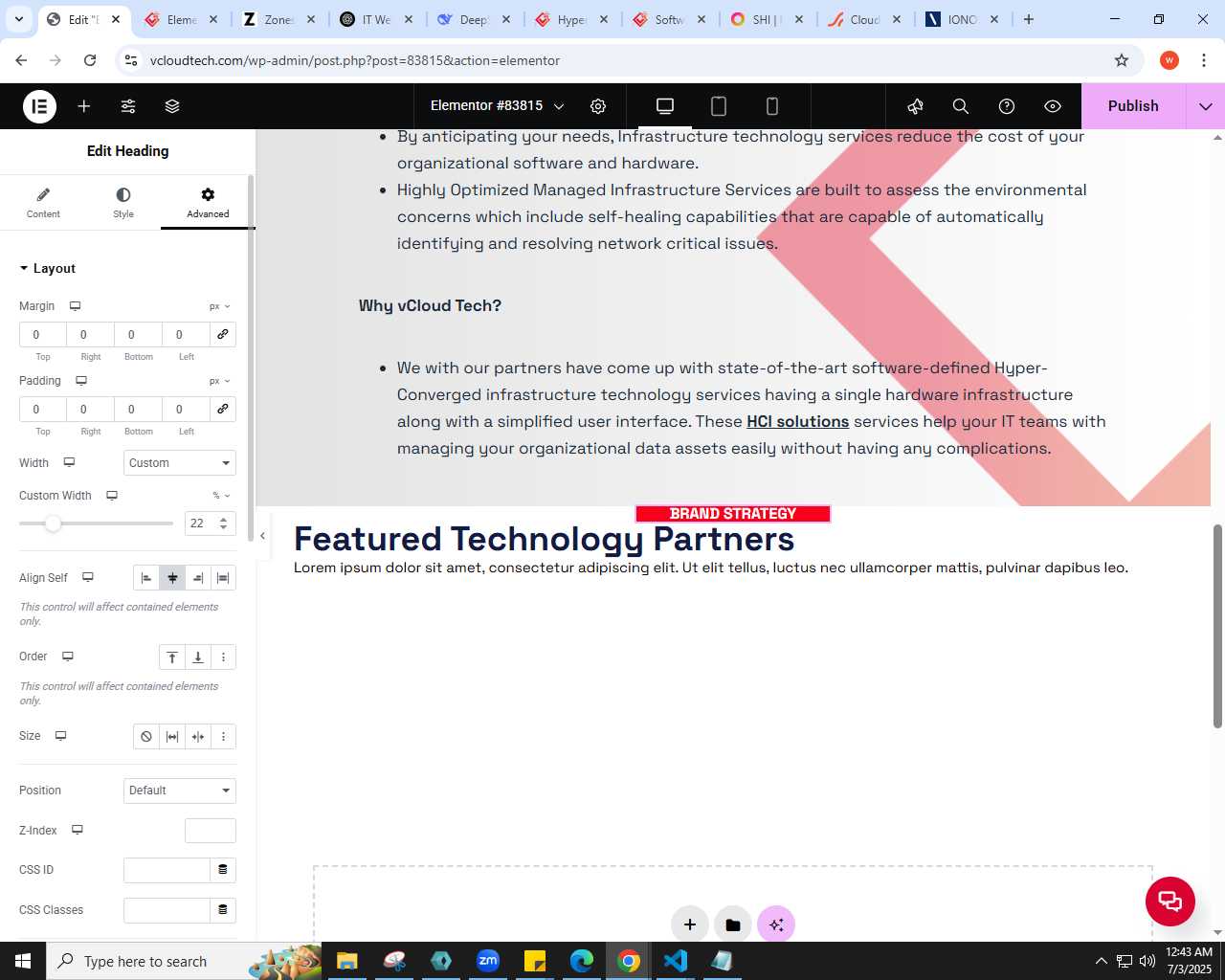Viewport: 1225px width, 980px height.
Task: Switch to desktop responsive view
Action: pos(665,106)
